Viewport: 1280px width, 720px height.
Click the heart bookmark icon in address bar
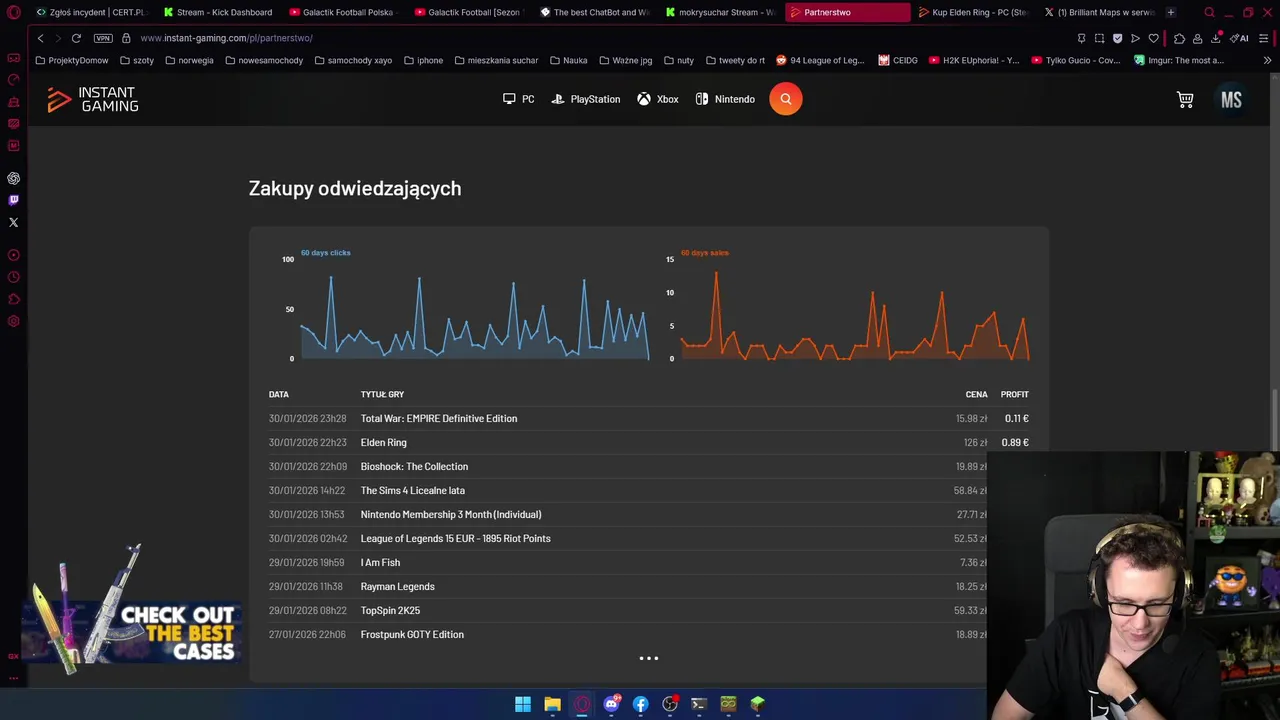click(x=1153, y=38)
